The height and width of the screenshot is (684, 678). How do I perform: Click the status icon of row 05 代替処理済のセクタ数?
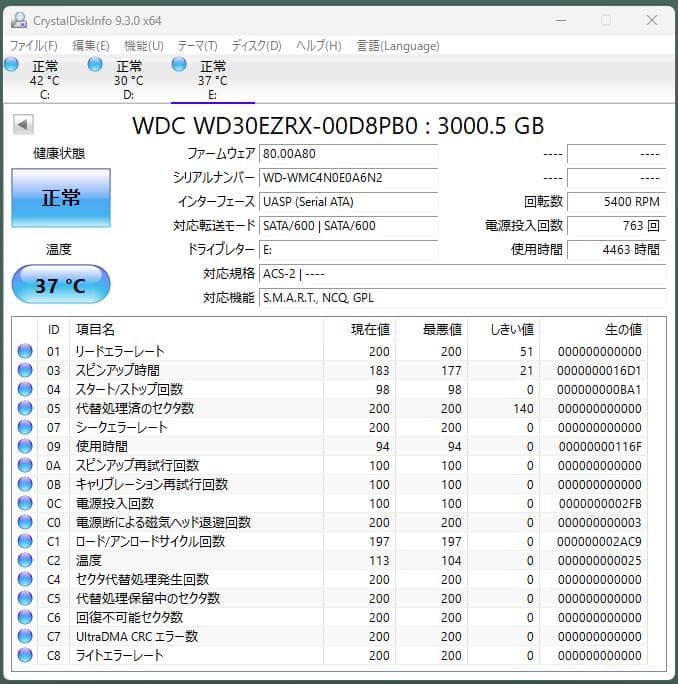[25, 408]
